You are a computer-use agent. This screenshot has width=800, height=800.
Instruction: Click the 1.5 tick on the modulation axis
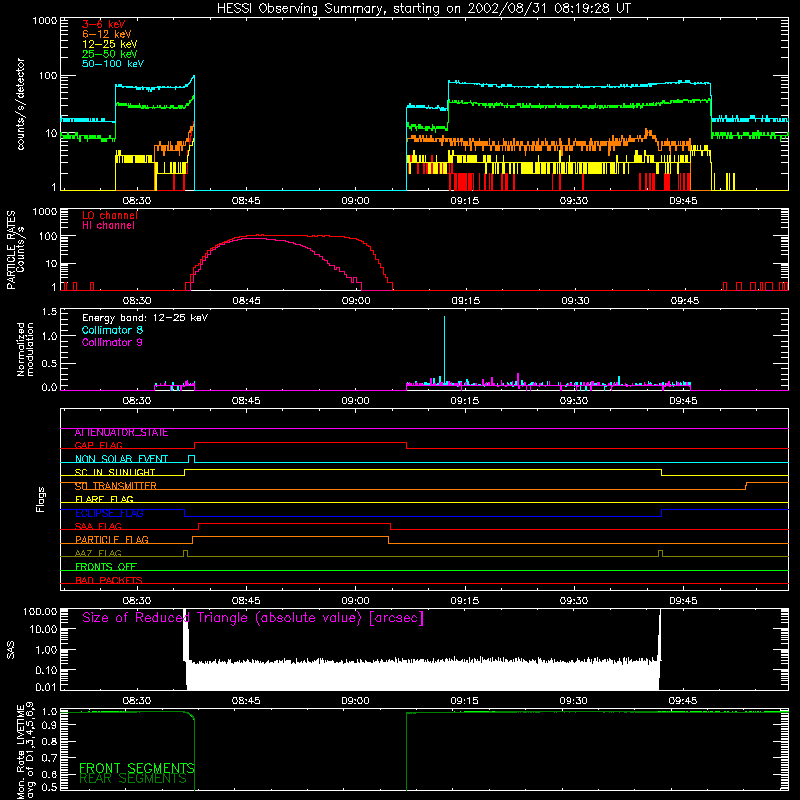(49, 312)
